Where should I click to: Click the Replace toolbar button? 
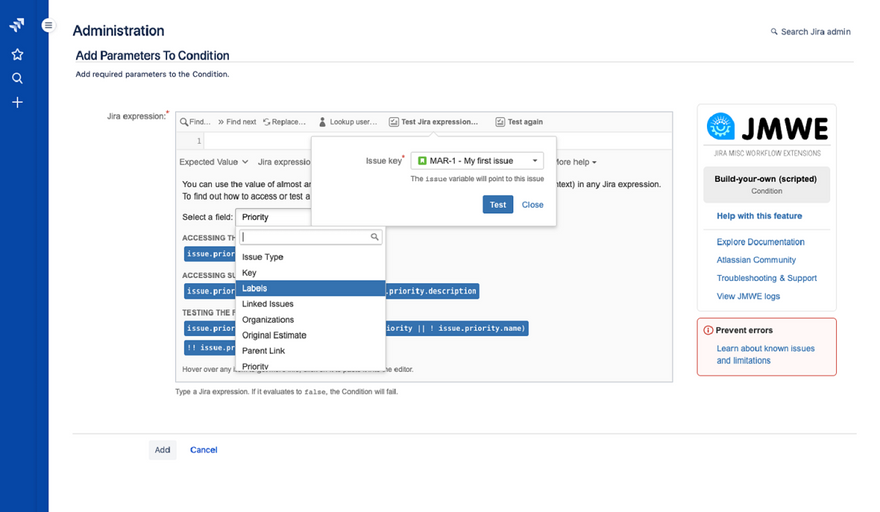click(x=285, y=122)
